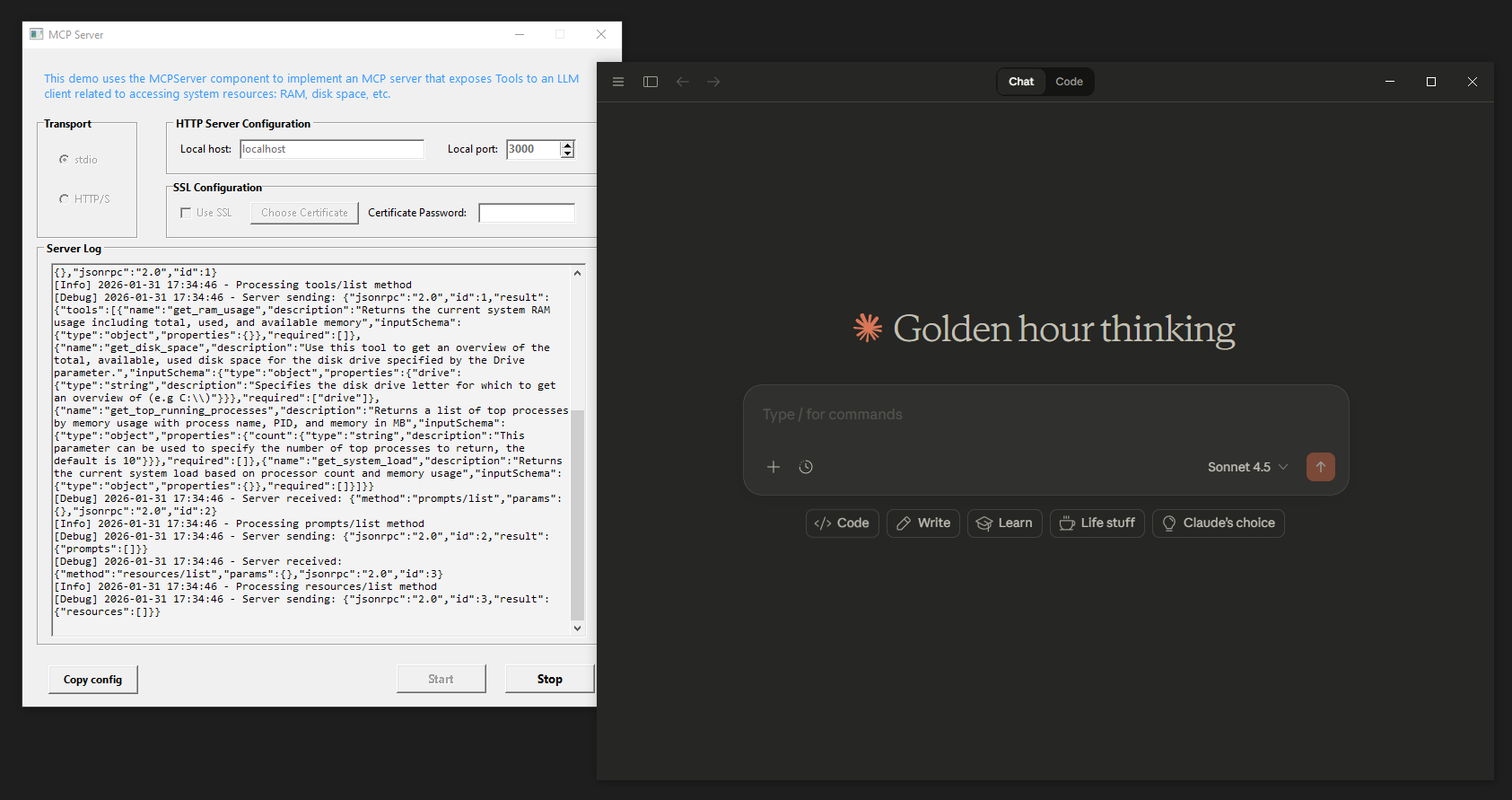Stop the MCP server
Screen dimensions: 1512x800
coord(549,680)
